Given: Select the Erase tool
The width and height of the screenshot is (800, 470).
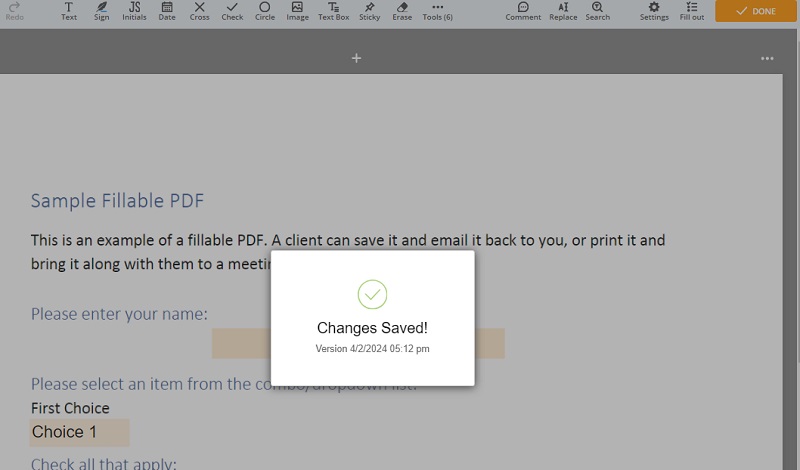Looking at the screenshot, I should pos(402,11).
